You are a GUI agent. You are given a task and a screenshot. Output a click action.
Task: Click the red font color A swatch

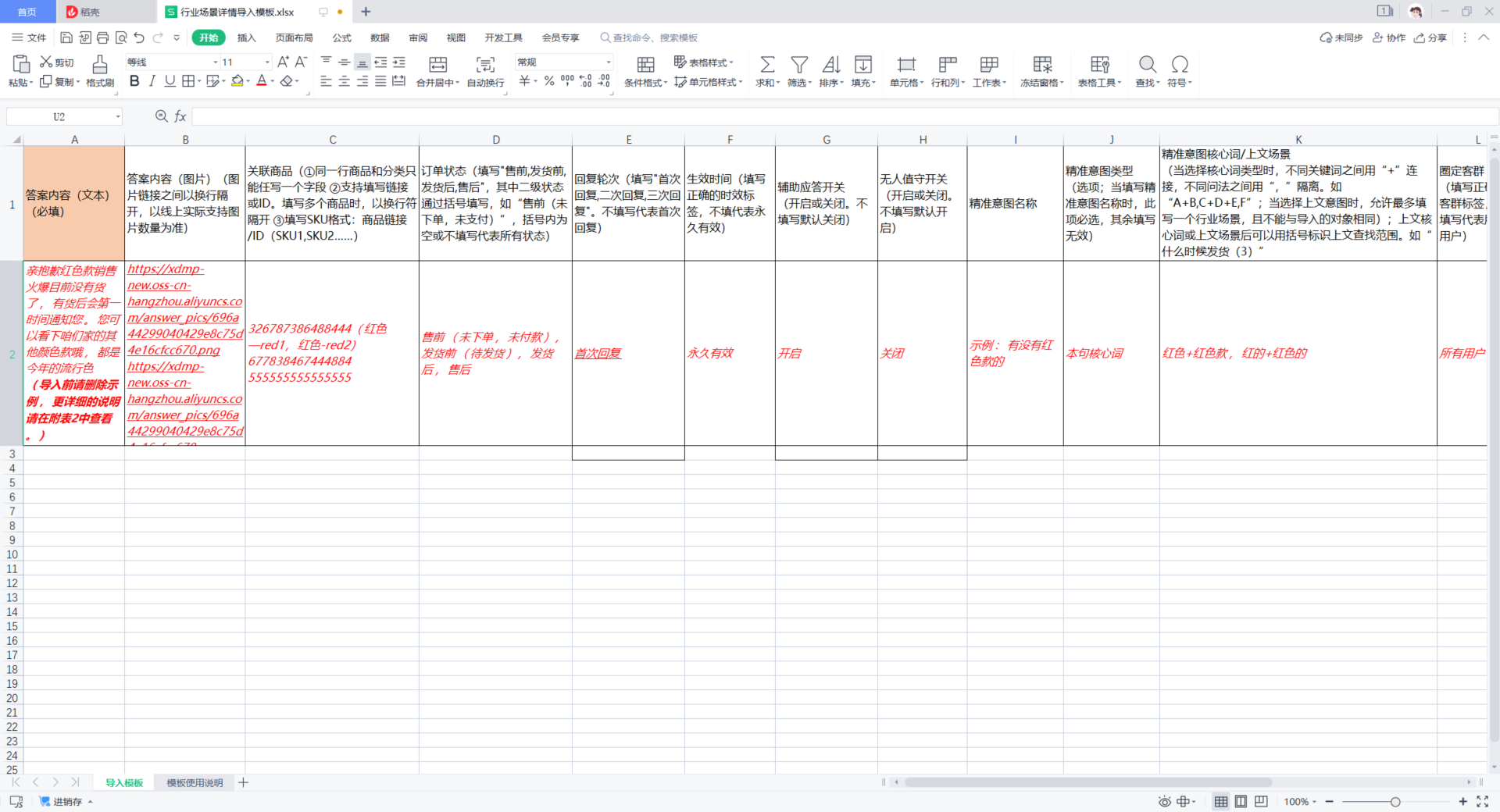[262, 81]
